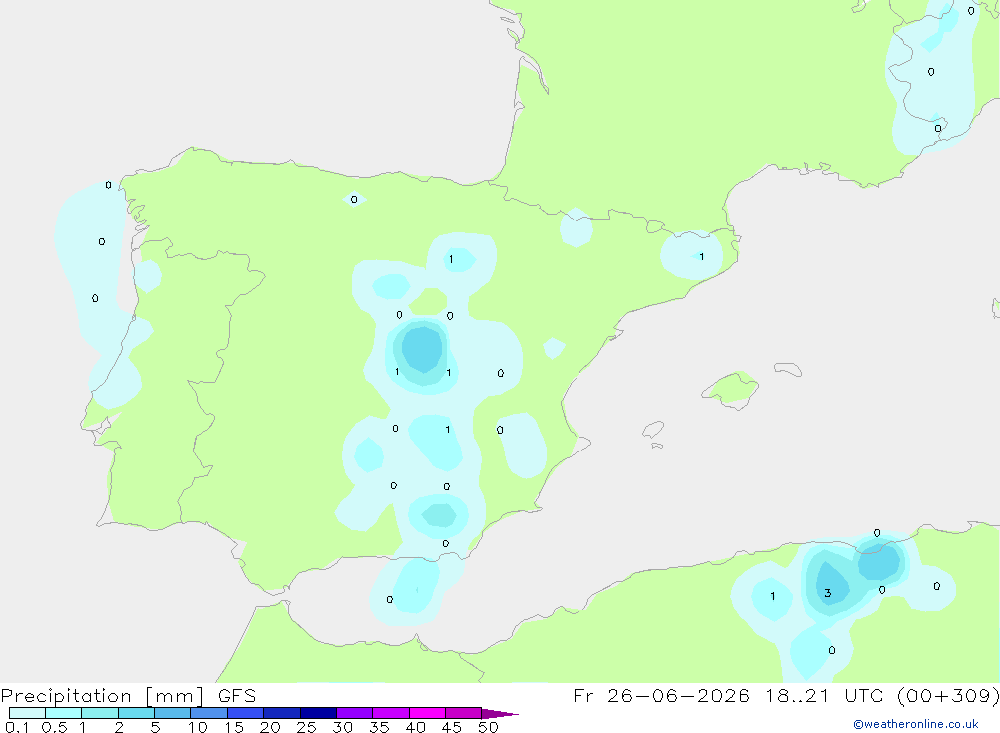Image resolution: width=1000 pixels, height=733 pixels.
Task: Click the "Fr 26-06-2026" date text
Action: tap(661, 695)
